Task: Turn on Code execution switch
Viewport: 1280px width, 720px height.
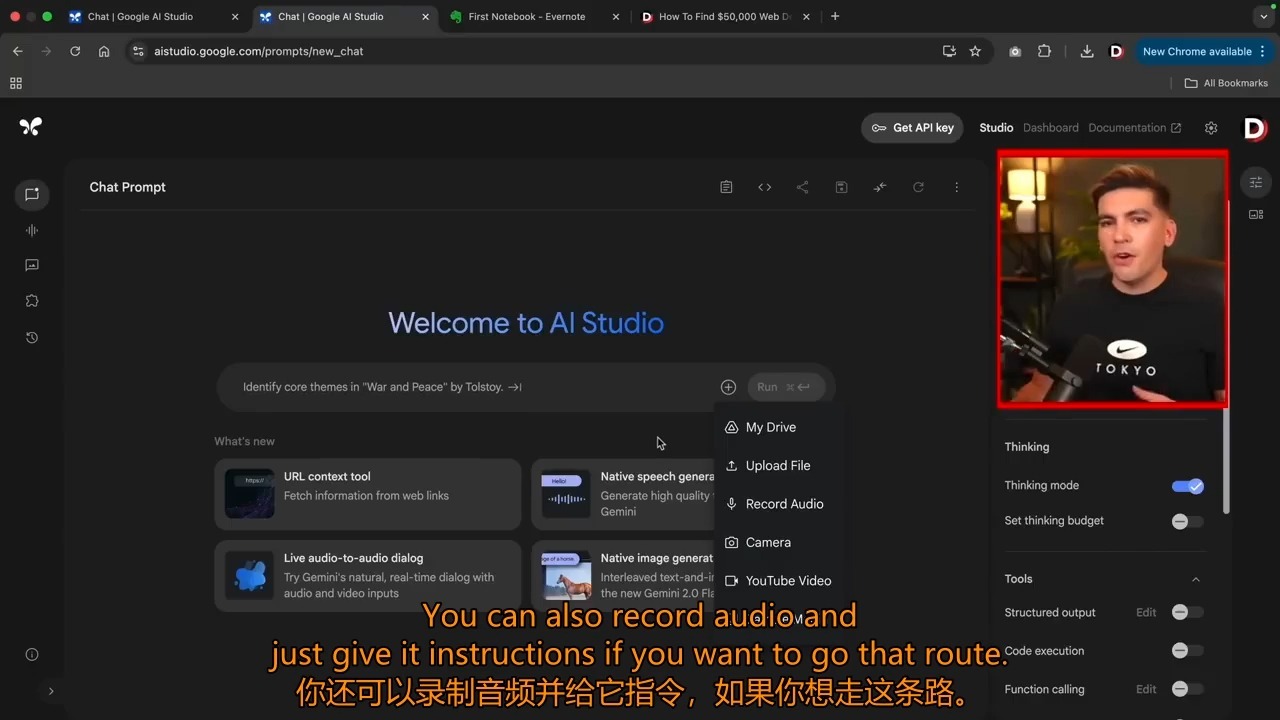Action: tap(1188, 651)
